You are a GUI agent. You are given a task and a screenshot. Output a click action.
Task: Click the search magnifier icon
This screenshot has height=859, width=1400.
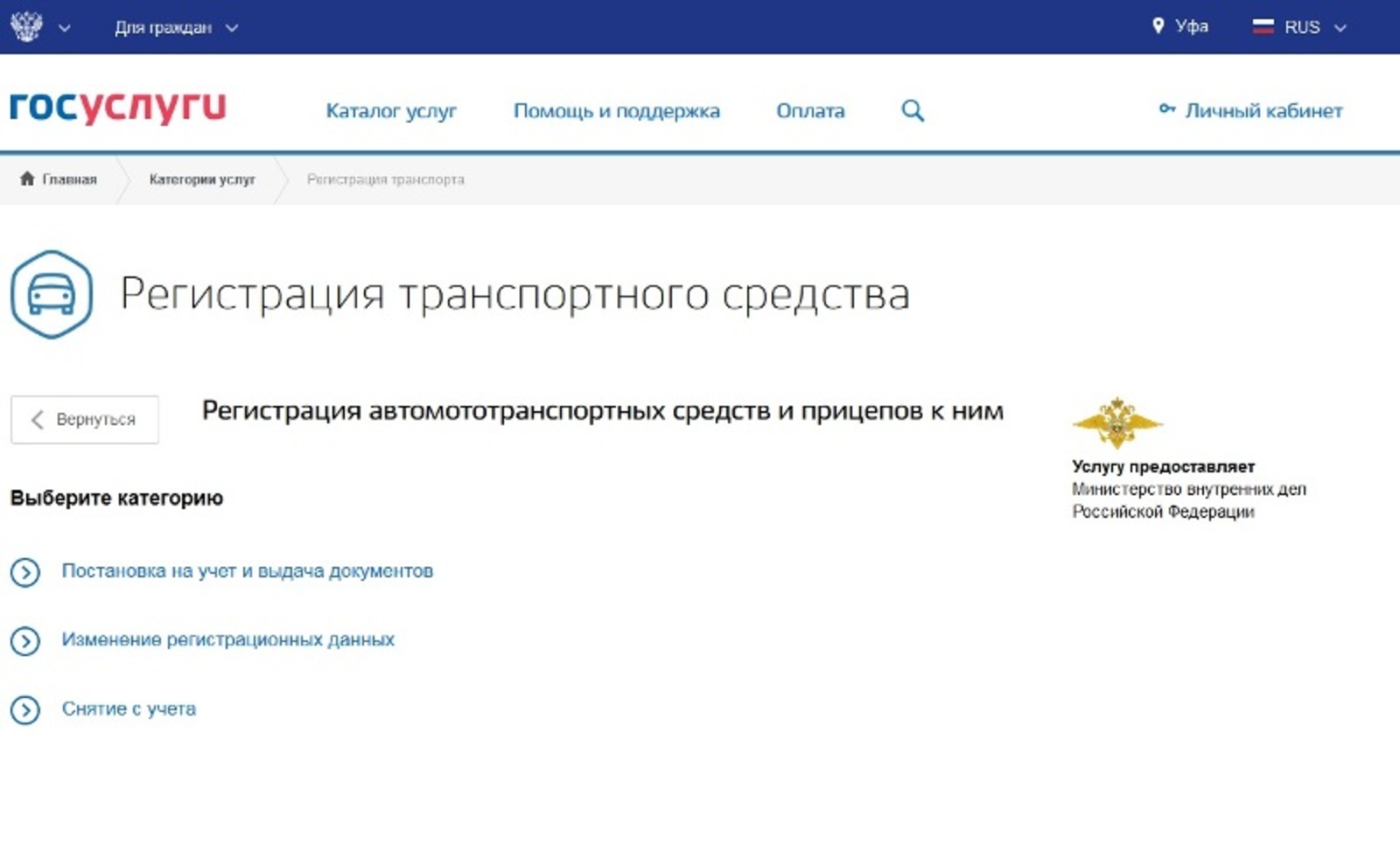coord(912,111)
